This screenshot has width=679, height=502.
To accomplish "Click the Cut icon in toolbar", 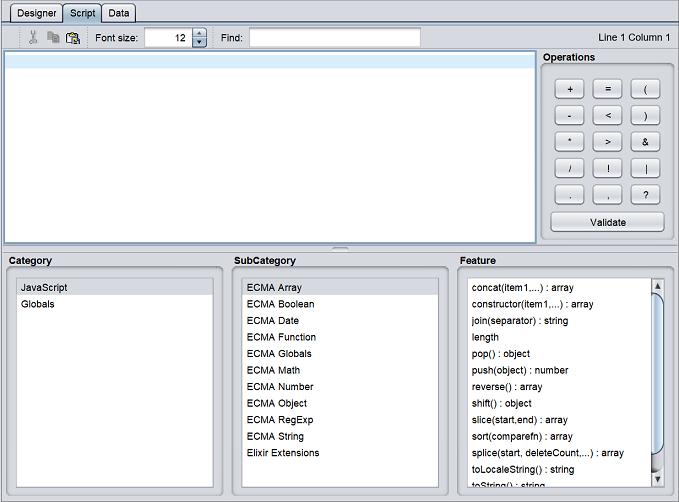I will pos(33,38).
